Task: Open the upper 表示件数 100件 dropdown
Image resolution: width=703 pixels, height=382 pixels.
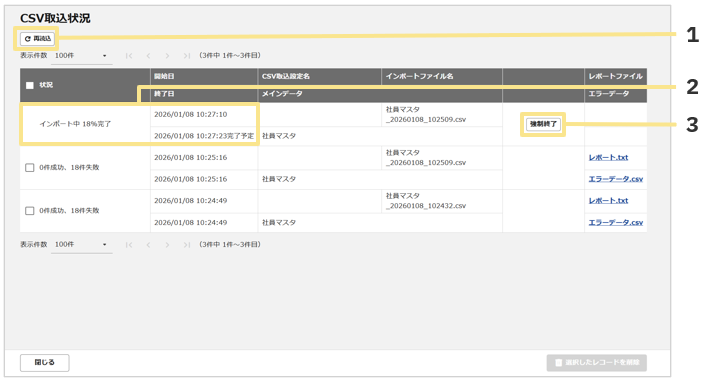Action: point(81,56)
